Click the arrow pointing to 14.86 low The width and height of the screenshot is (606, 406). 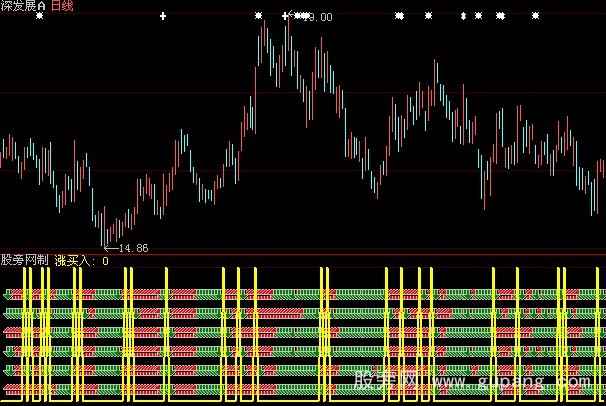click(x=111, y=247)
